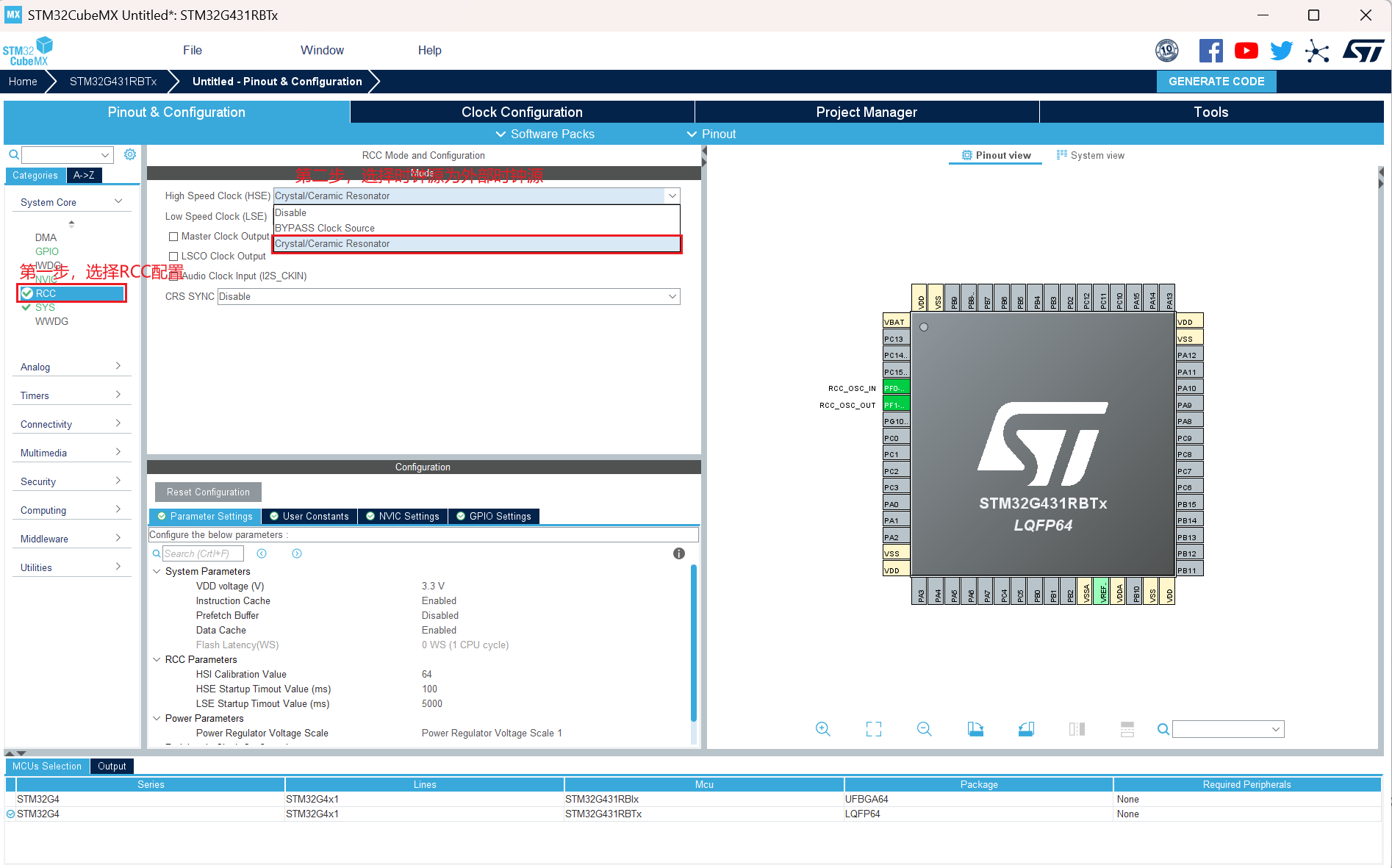Switch to Tools tab

coord(1211,112)
